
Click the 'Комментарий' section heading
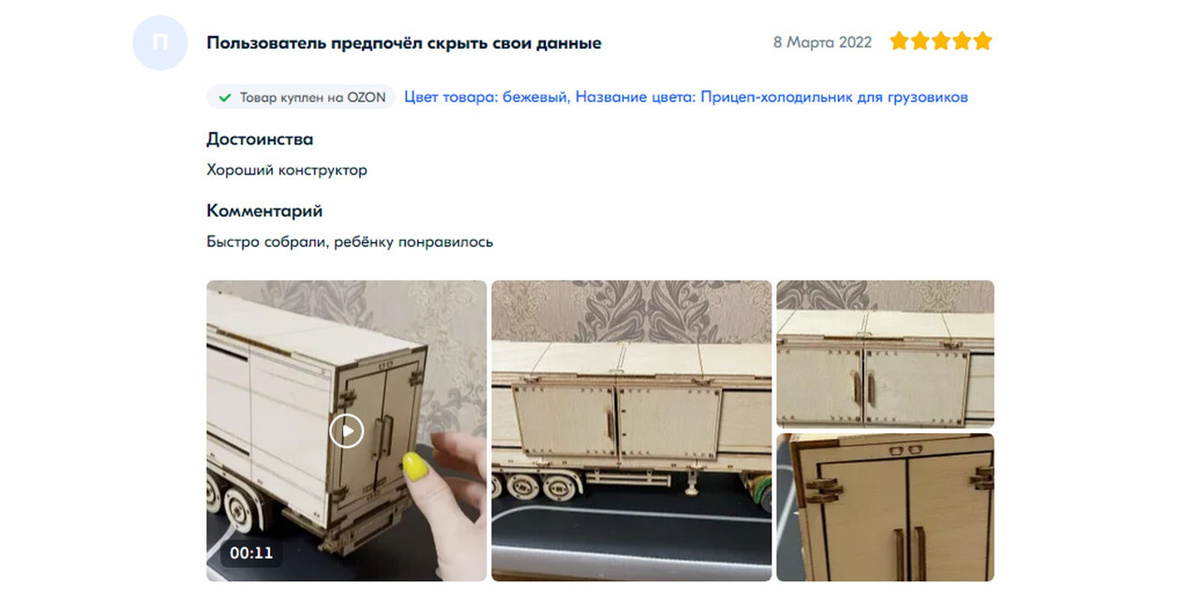[265, 211]
